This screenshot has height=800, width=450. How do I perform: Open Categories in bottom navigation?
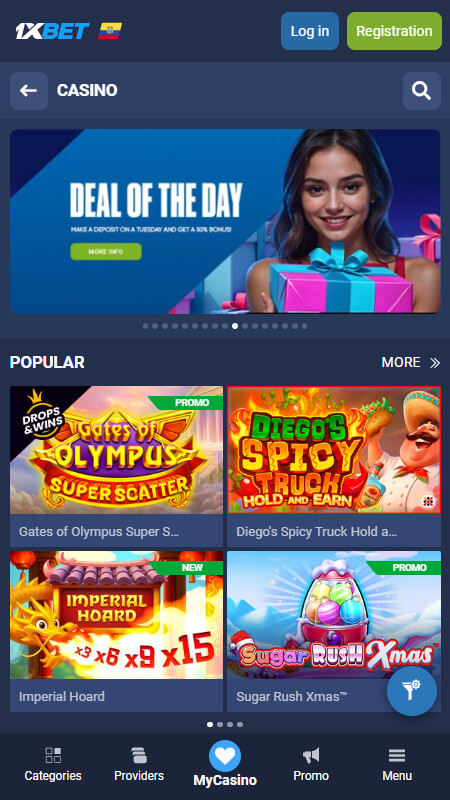(53, 765)
